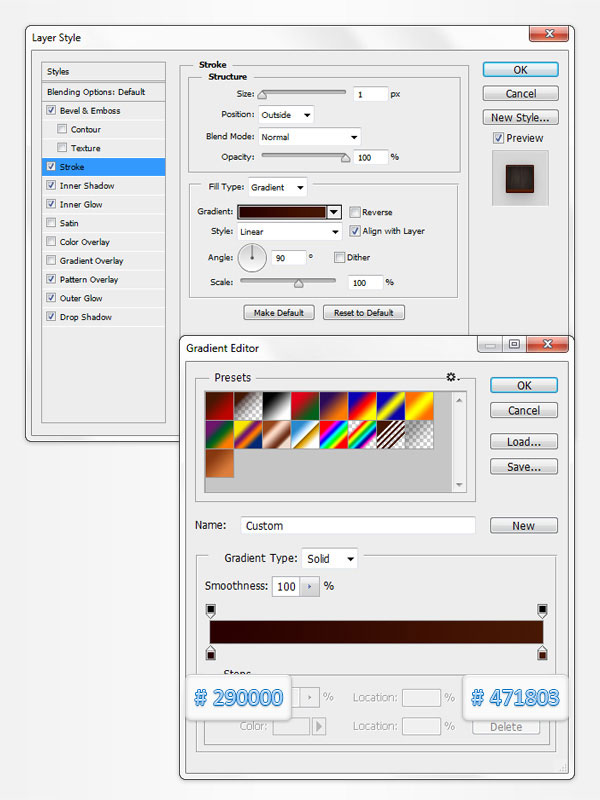Select the rainbow spectrum gradient preset
This screenshot has width=600, height=800.
coord(334,435)
